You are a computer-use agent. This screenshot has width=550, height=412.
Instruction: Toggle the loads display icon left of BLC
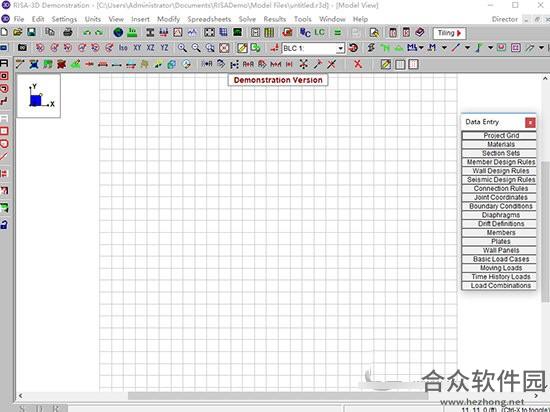click(x=275, y=48)
